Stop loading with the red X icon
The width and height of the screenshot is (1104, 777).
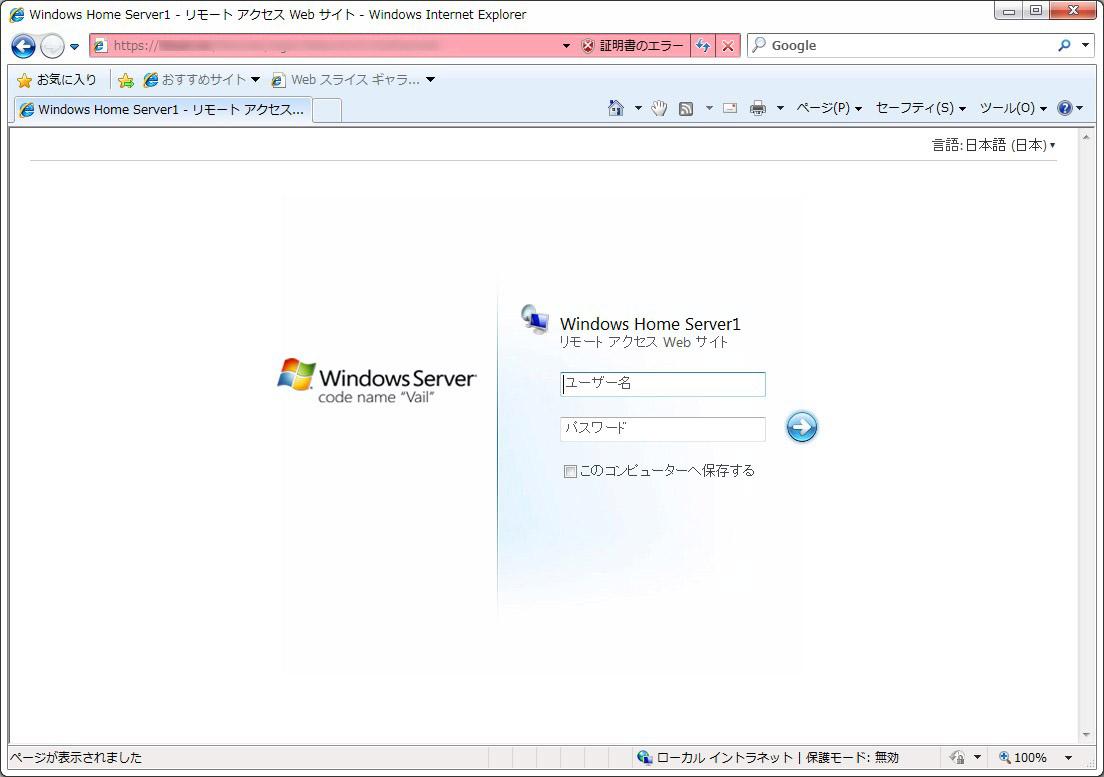click(x=728, y=46)
